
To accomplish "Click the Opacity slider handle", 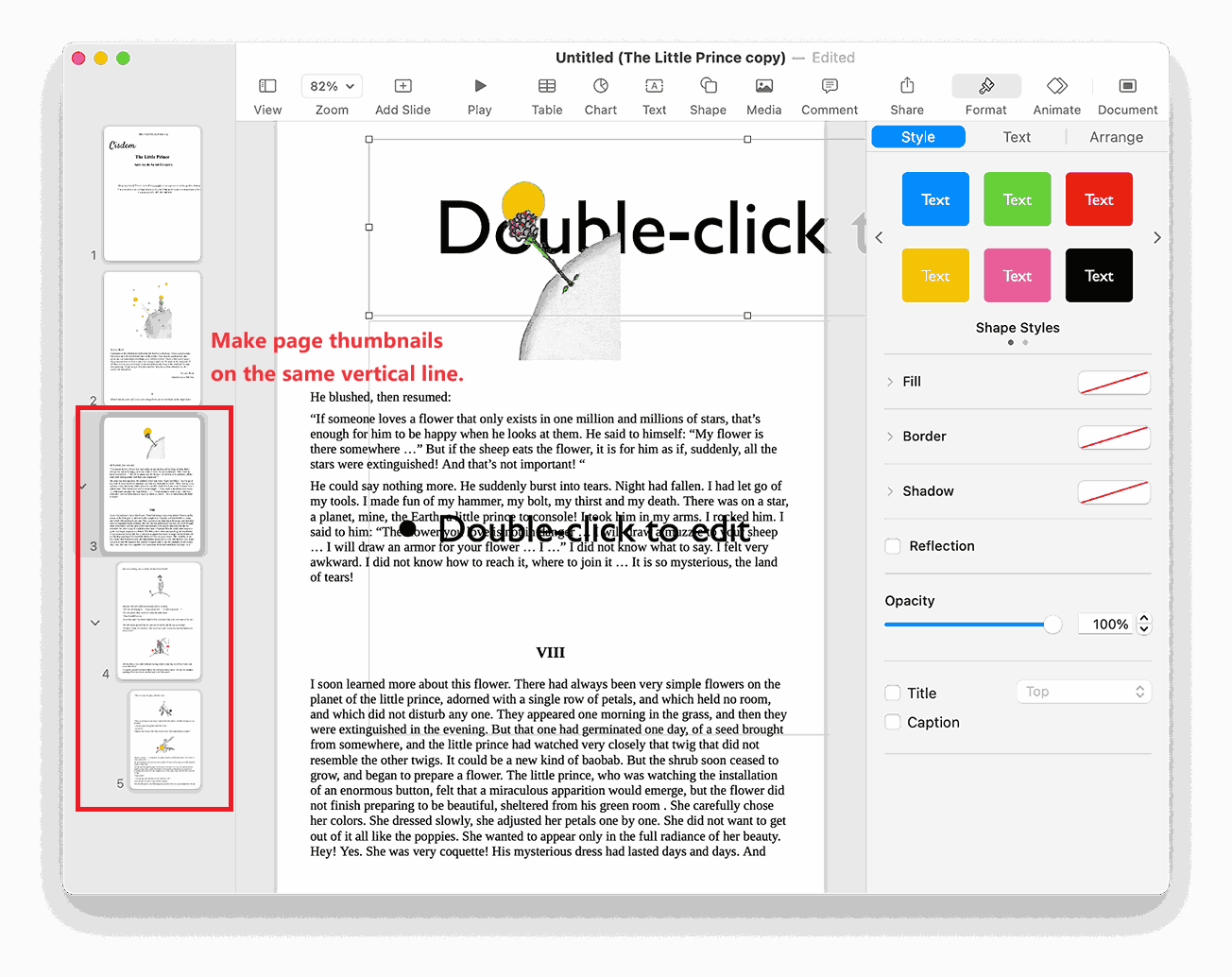I will pos(1052,625).
